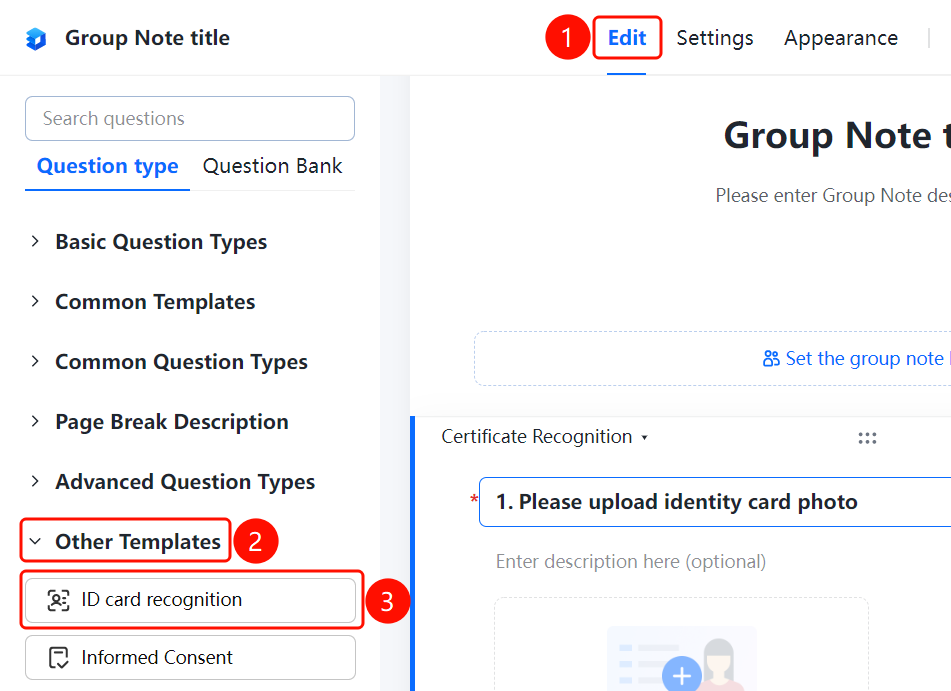The image size is (951, 691).
Task: Click the 'Enter description here (optional)' field
Action: (x=631, y=562)
